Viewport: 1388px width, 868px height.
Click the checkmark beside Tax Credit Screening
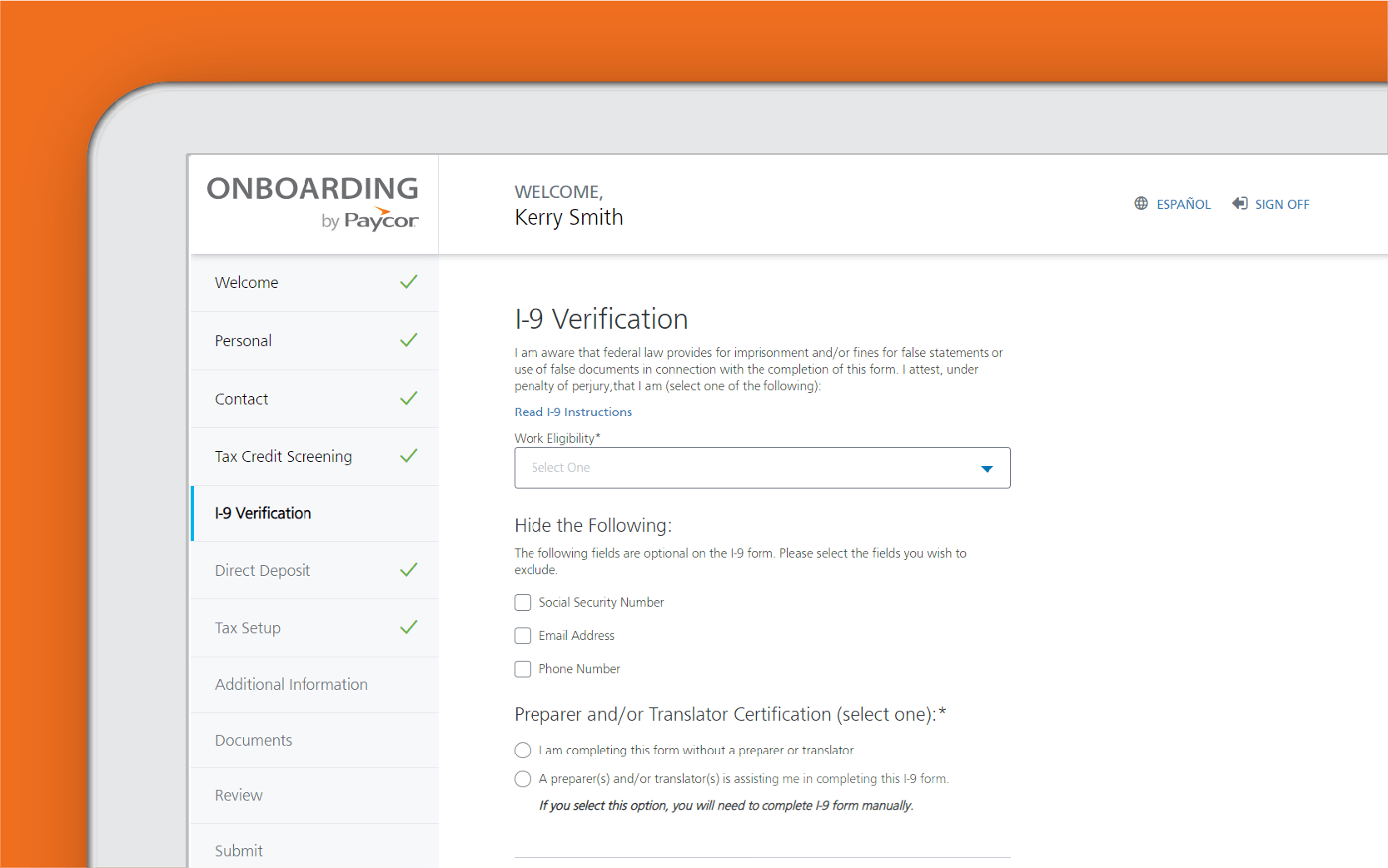point(409,456)
